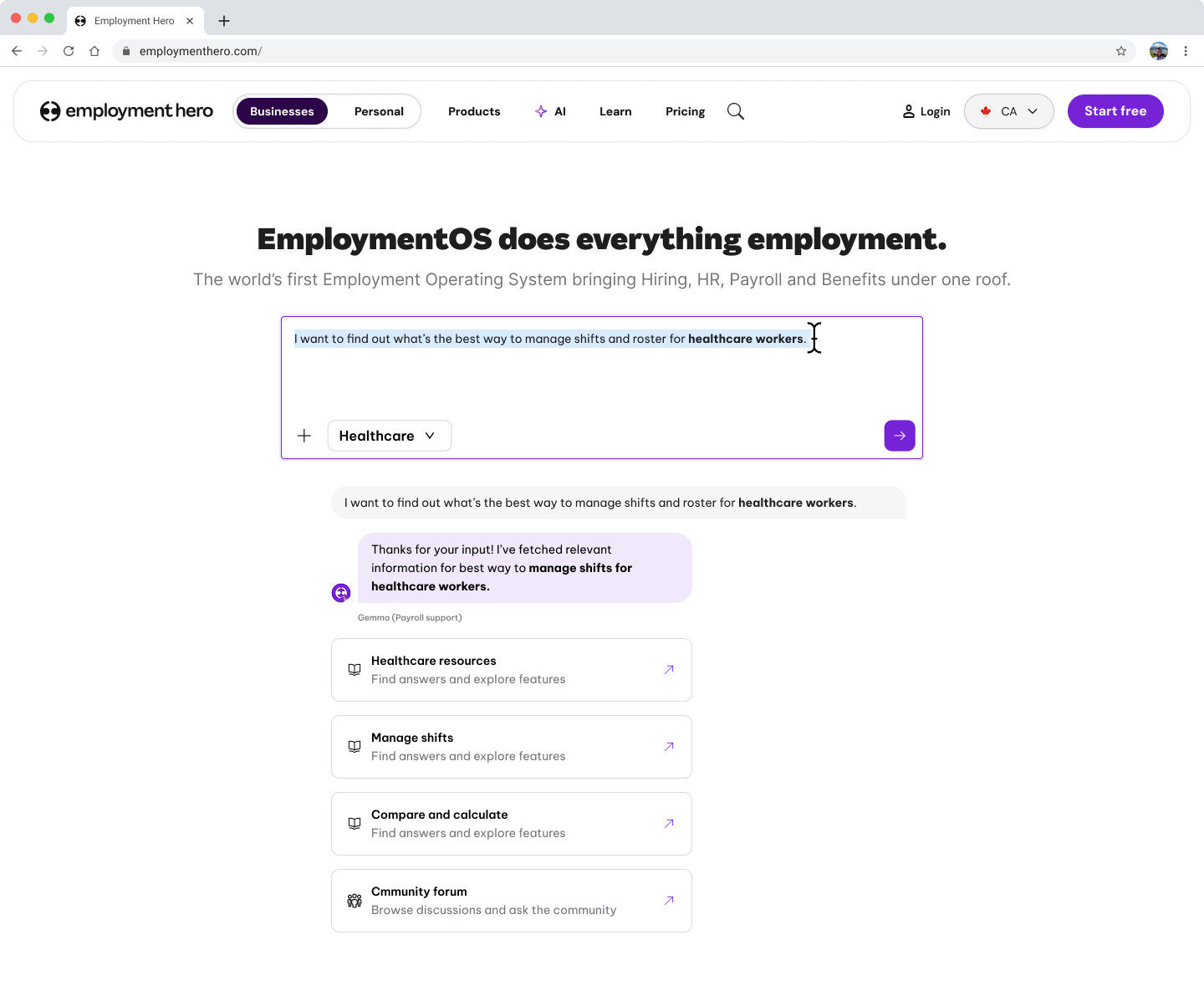Screen dimensions: 1204x986
Task: Click the people icon on Community forum card
Action: pos(355,901)
